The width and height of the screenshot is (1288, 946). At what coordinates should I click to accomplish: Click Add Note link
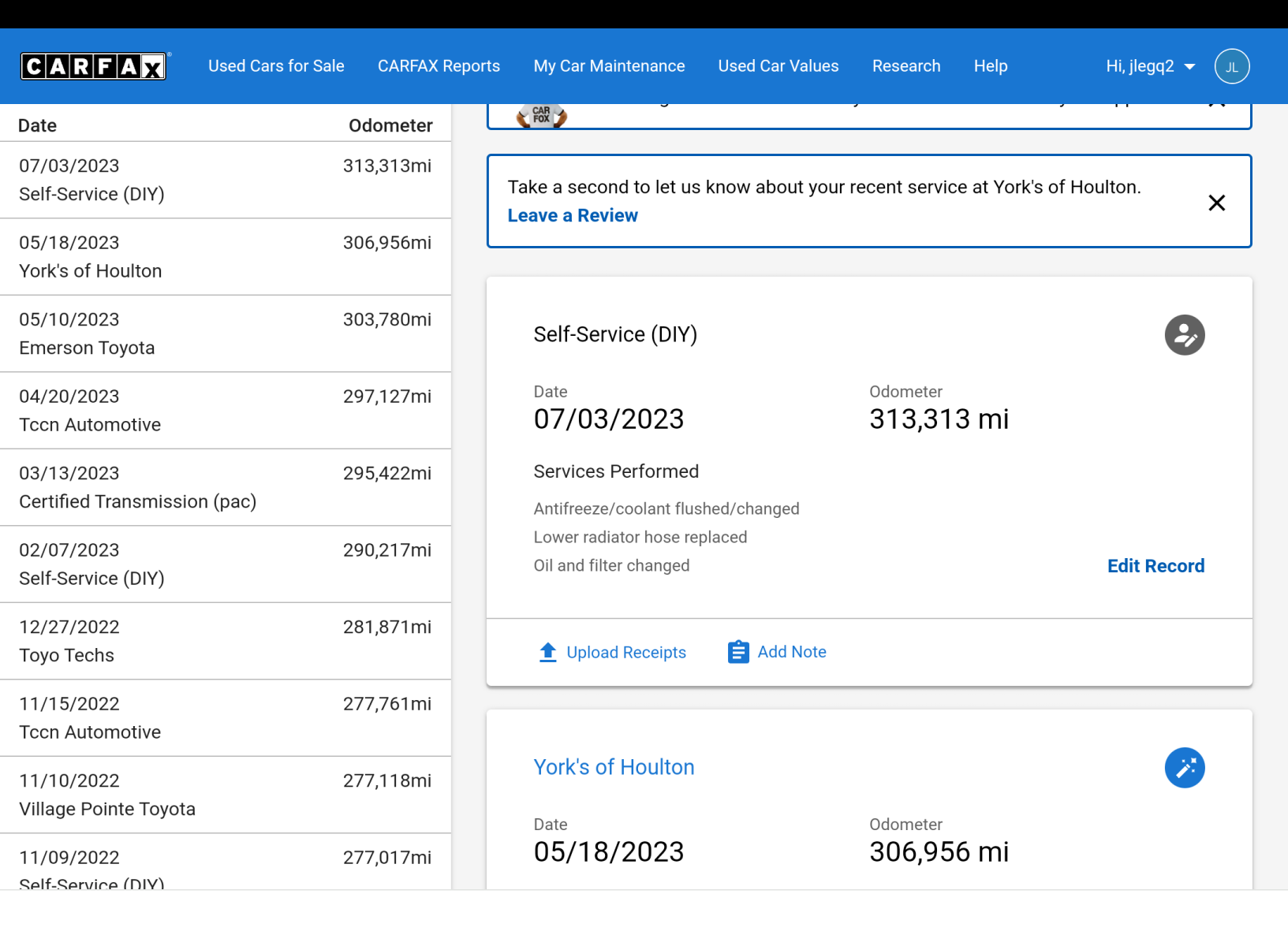[x=792, y=652]
